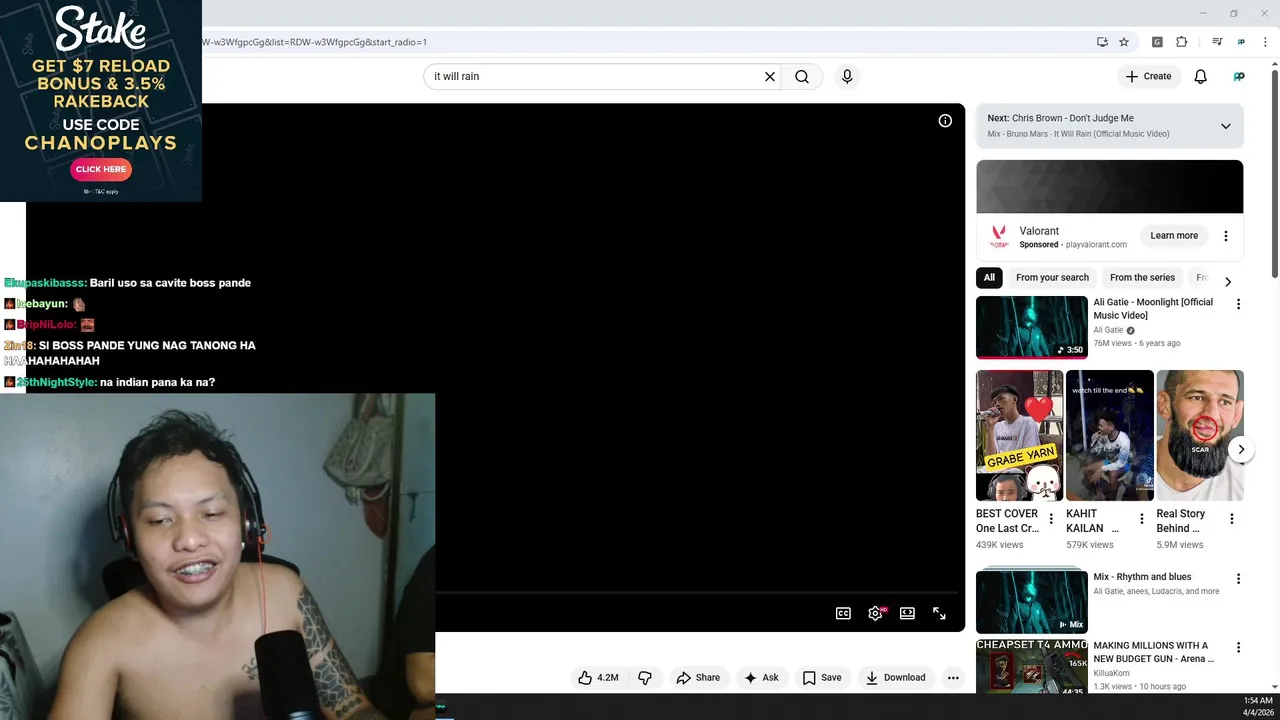The image size is (1280, 720).
Task: Open the Ask AI feature
Action: click(761, 677)
